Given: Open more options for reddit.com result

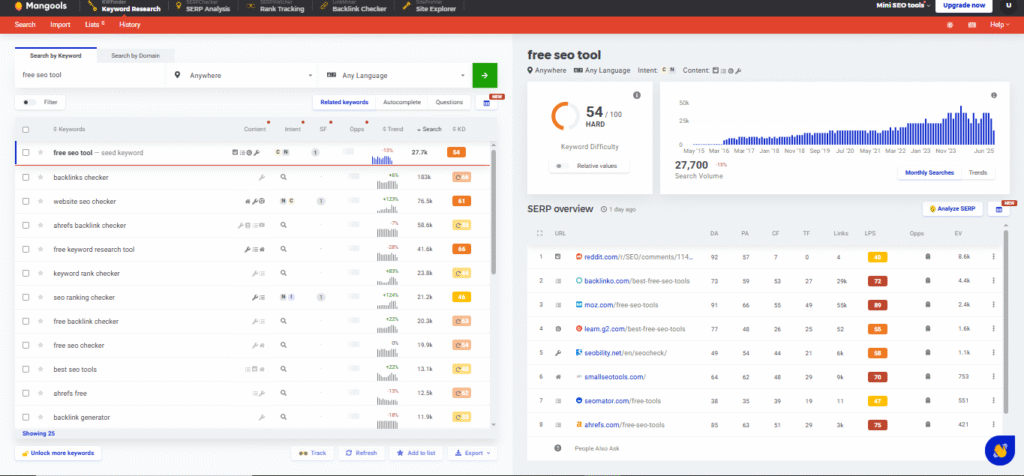Looking at the screenshot, I should tap(993, 257).
